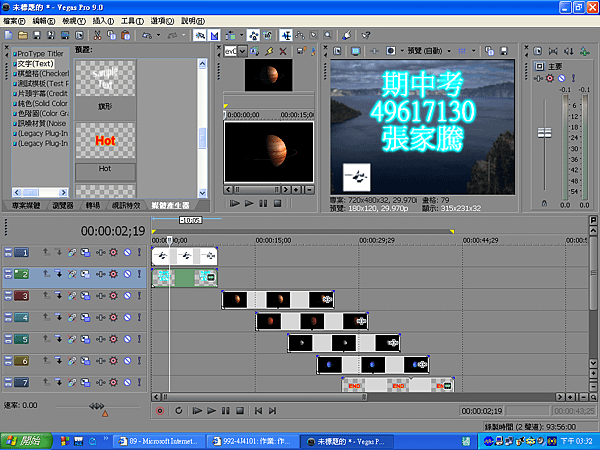Toggle loop playback in the timeline transport

[178, 411]
